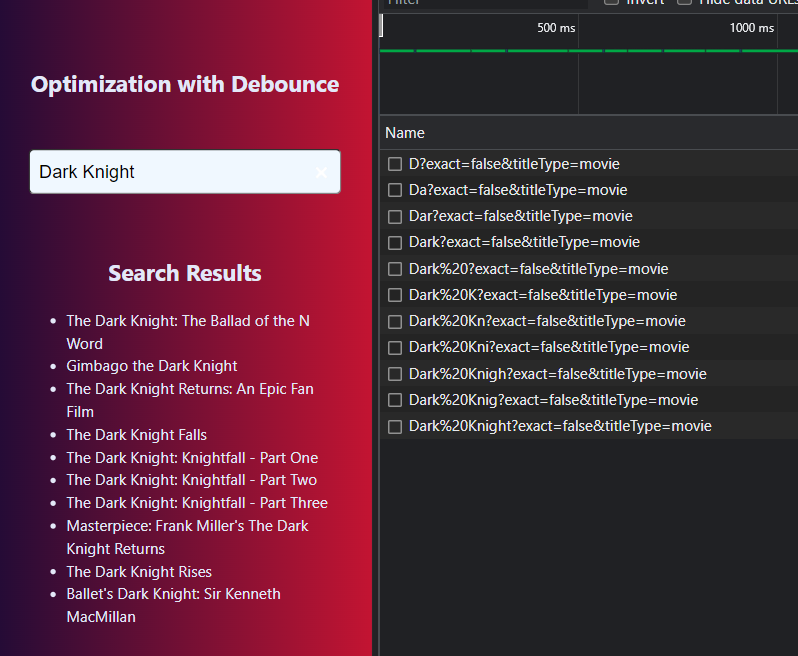Tick checkbox for Dark?exact=false request
Viewport: 798px width, 656px height.
(x=395, y=242)
